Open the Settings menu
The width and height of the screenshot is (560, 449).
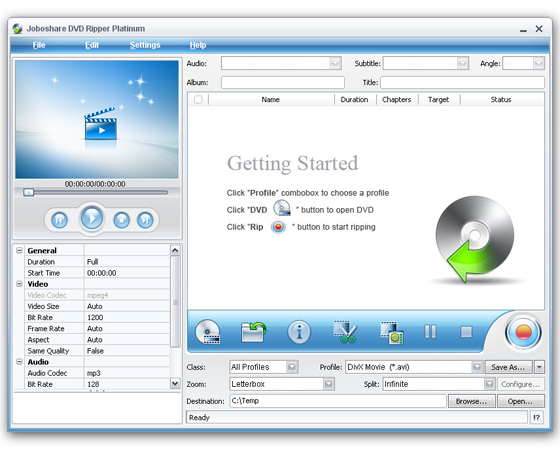click(x=145, y=45)
